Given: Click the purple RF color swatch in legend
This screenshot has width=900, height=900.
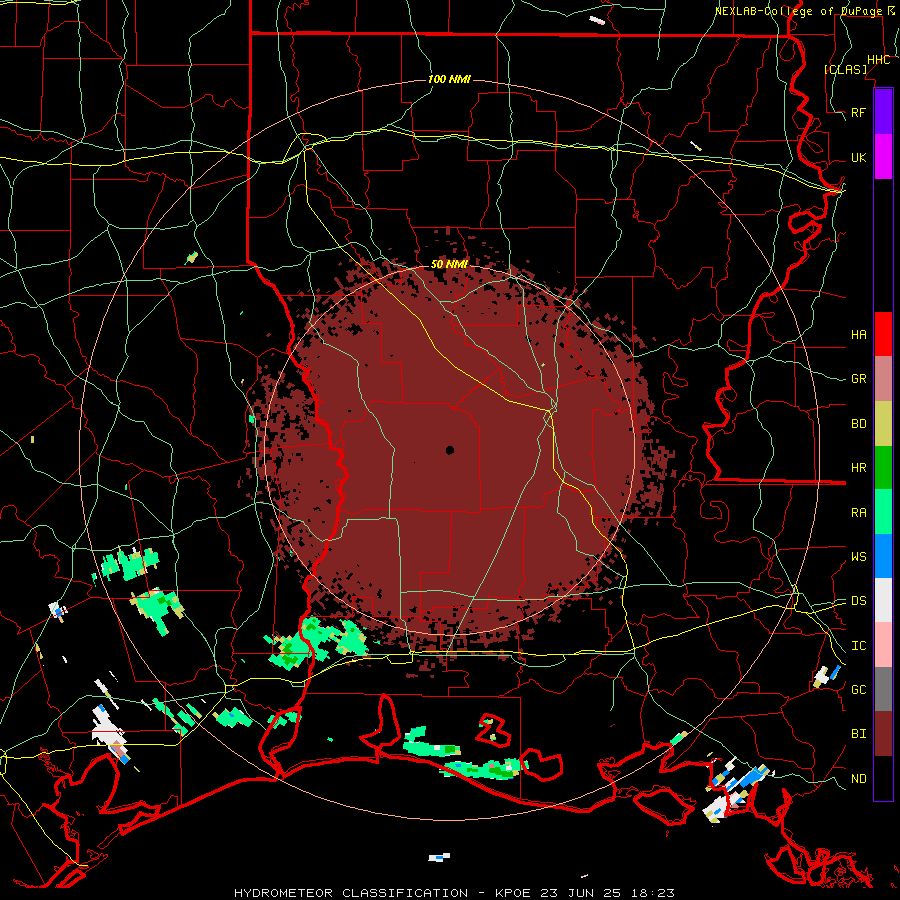Looking at the screenshot, I should (x=883, y=112).
